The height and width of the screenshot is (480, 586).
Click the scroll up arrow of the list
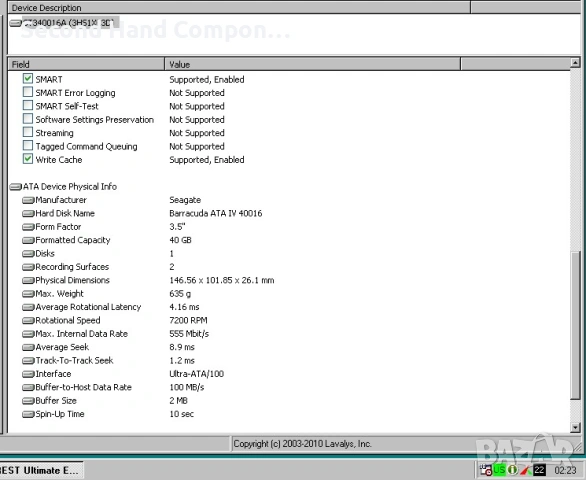coord(575,63)
